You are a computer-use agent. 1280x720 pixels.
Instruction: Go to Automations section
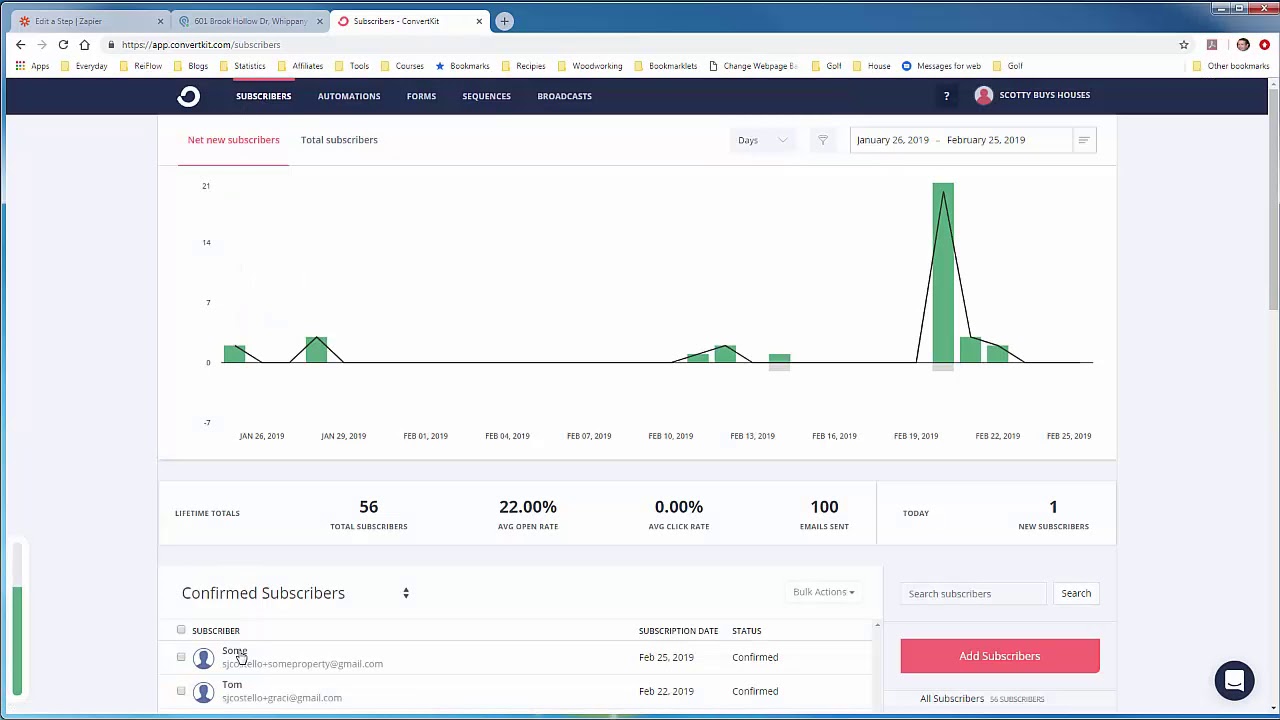click(349, 96)
